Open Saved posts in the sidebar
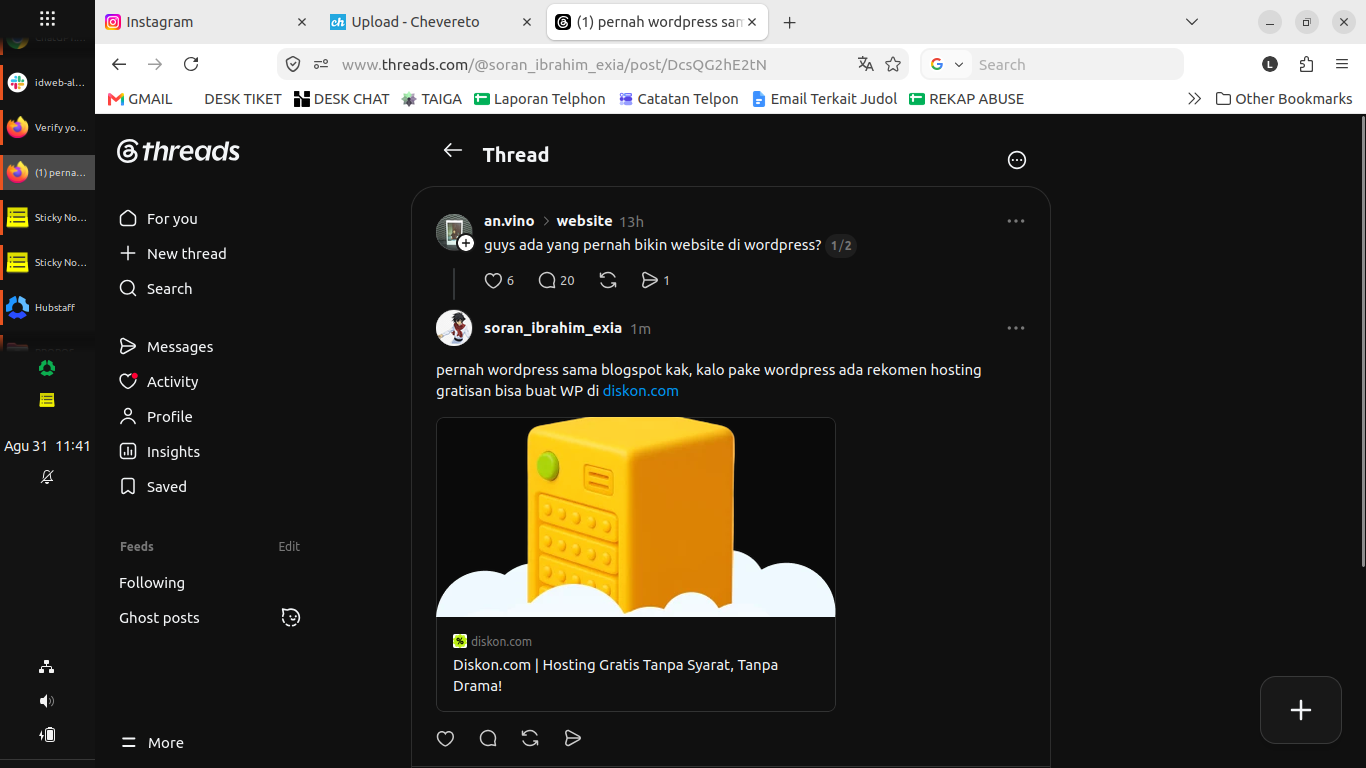The height and width of the screenshot is (768, 1366). point(152,487)
